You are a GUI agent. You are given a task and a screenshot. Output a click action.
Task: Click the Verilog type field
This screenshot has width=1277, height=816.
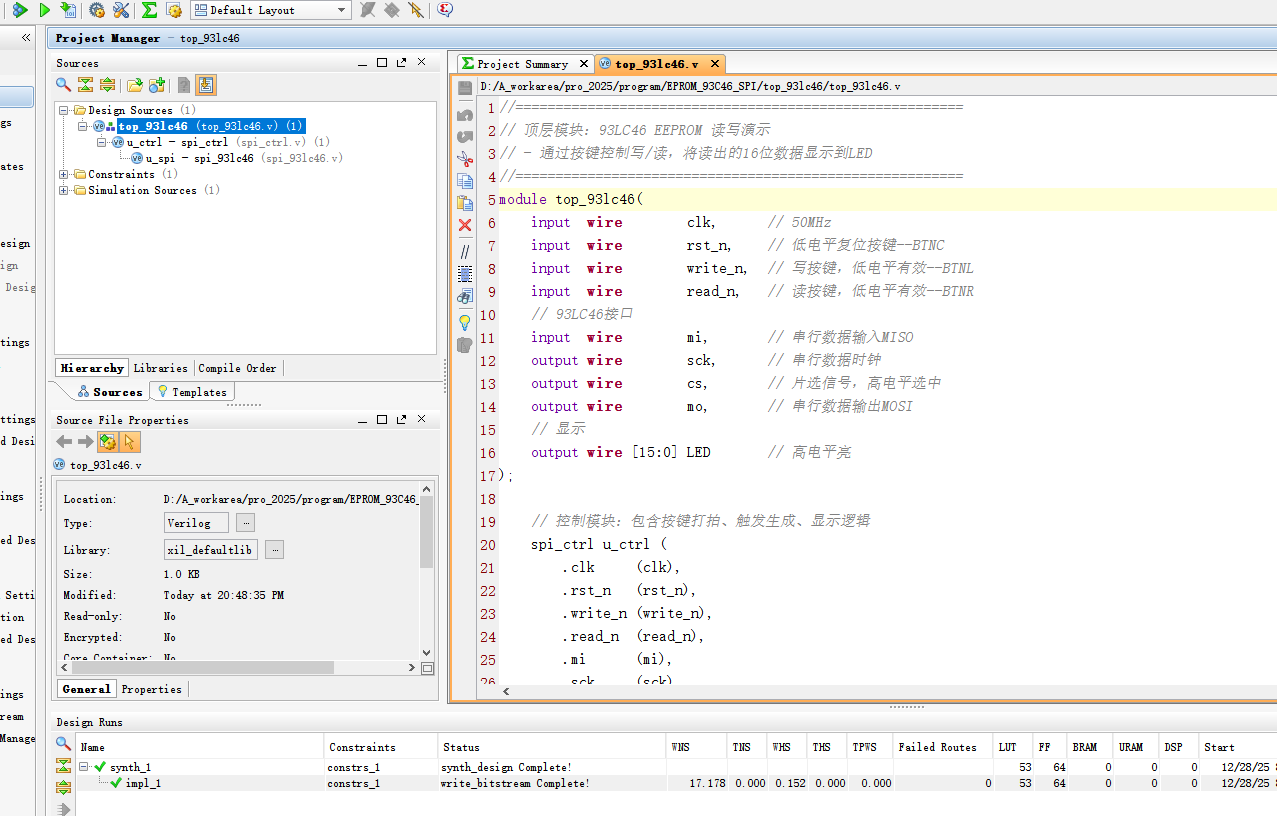coord(197,523)
